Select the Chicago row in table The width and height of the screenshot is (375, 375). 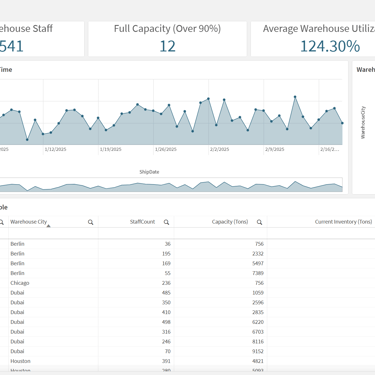click(x=187, y=283)
